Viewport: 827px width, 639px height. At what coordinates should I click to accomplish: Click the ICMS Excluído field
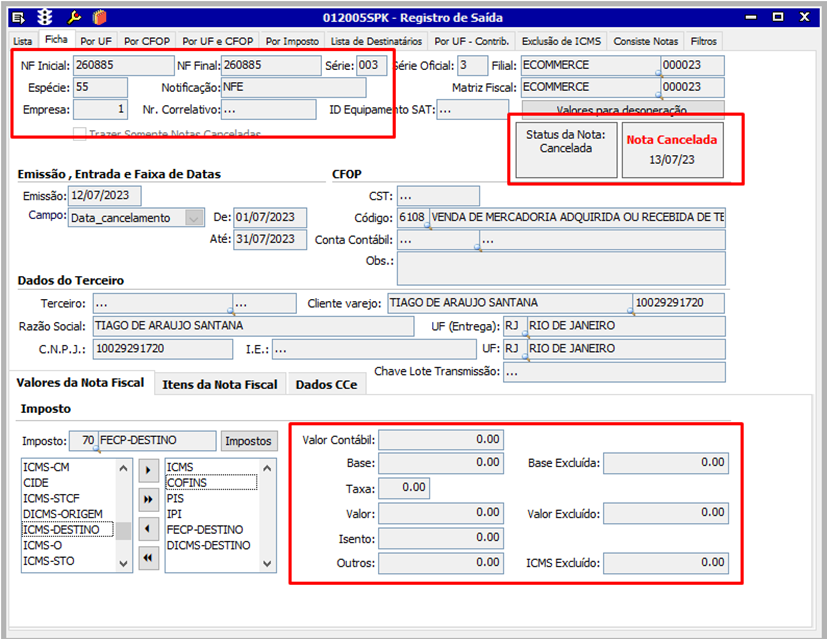click(x=666, y=563)
